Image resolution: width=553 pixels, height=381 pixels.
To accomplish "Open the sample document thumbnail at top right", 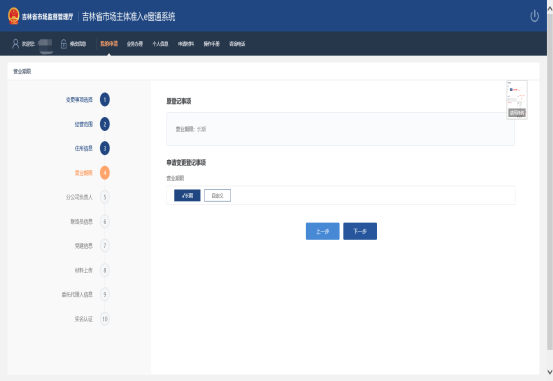I will pyautogui.click(x=517, y=99).
